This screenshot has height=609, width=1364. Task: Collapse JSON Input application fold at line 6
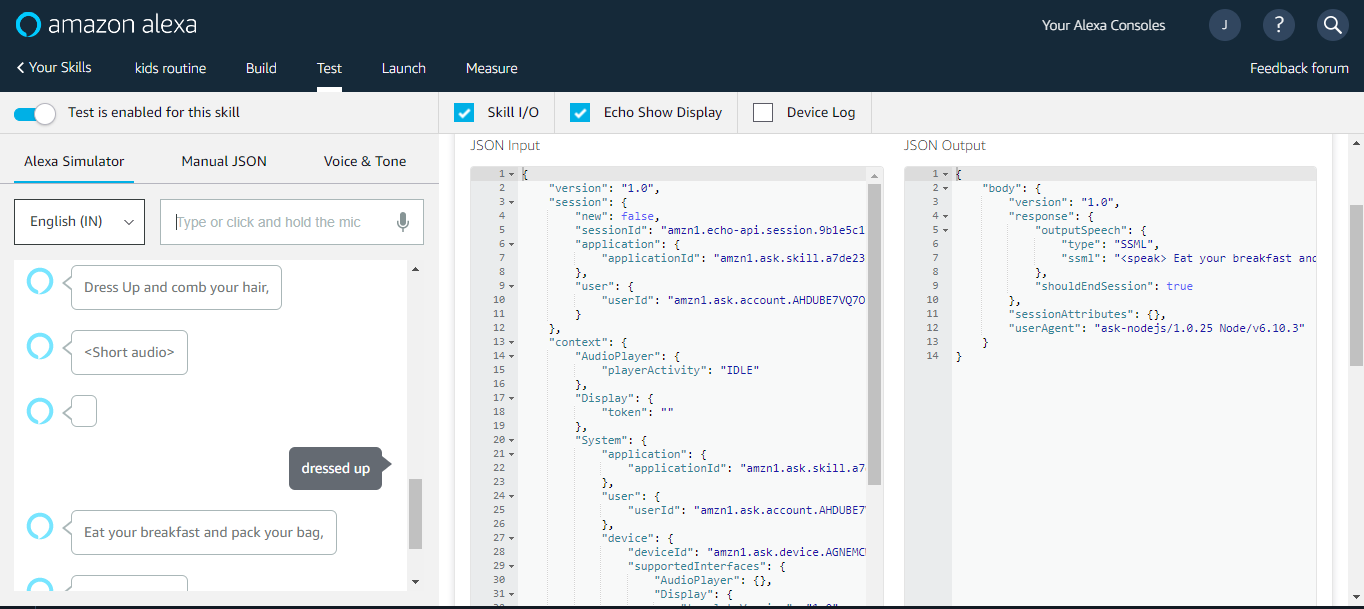(x=513, y=244)
